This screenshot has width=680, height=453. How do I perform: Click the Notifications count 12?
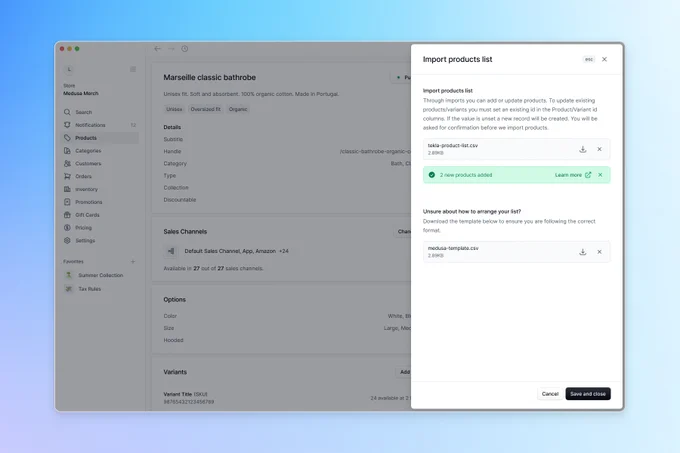(x=133, y=125)
